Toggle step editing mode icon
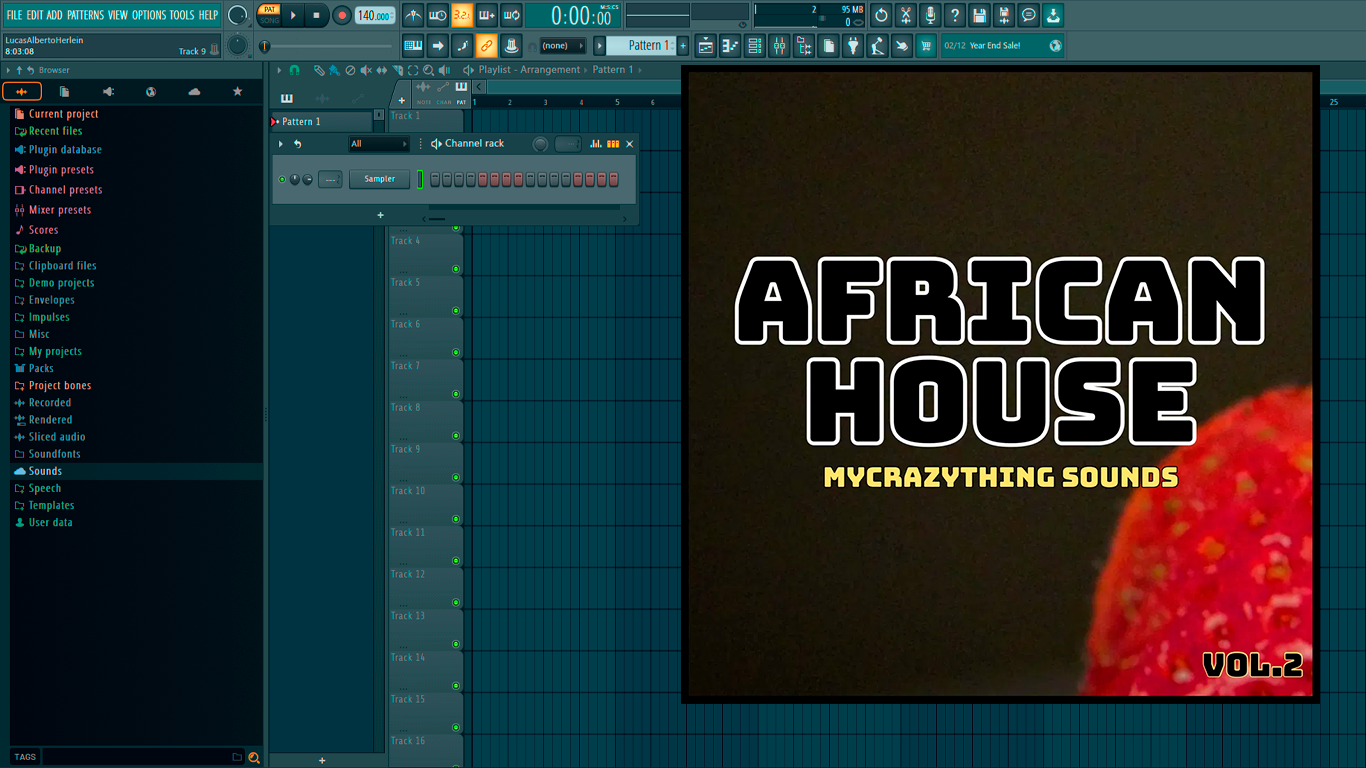 pos(462,45)
